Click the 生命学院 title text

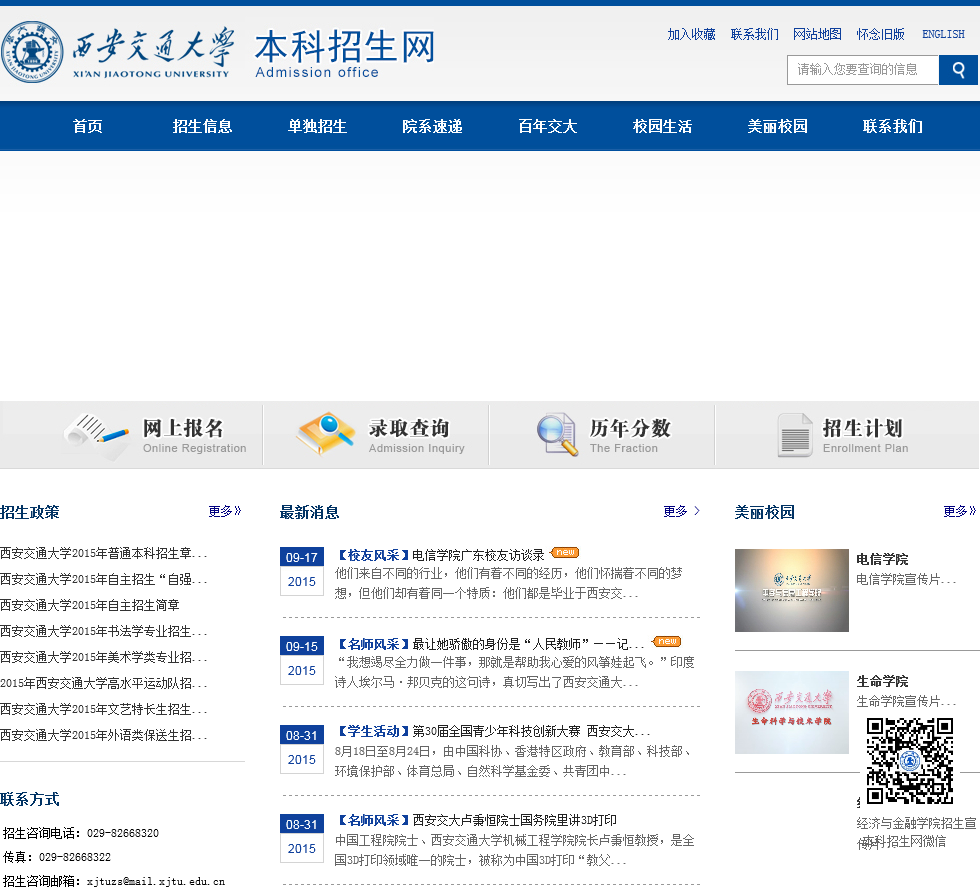(882, 681)
